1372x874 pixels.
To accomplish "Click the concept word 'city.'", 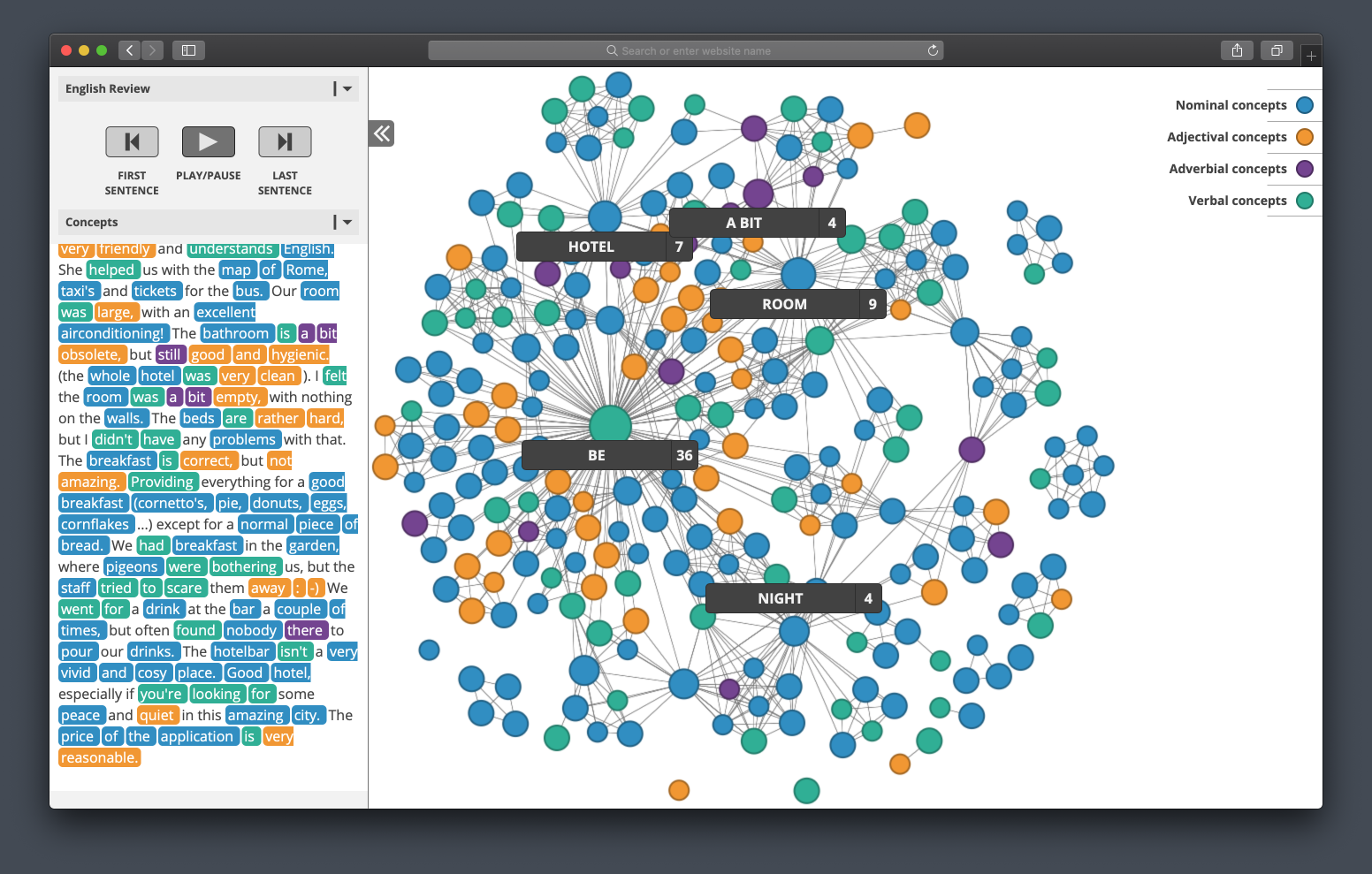I will point(308,715).
